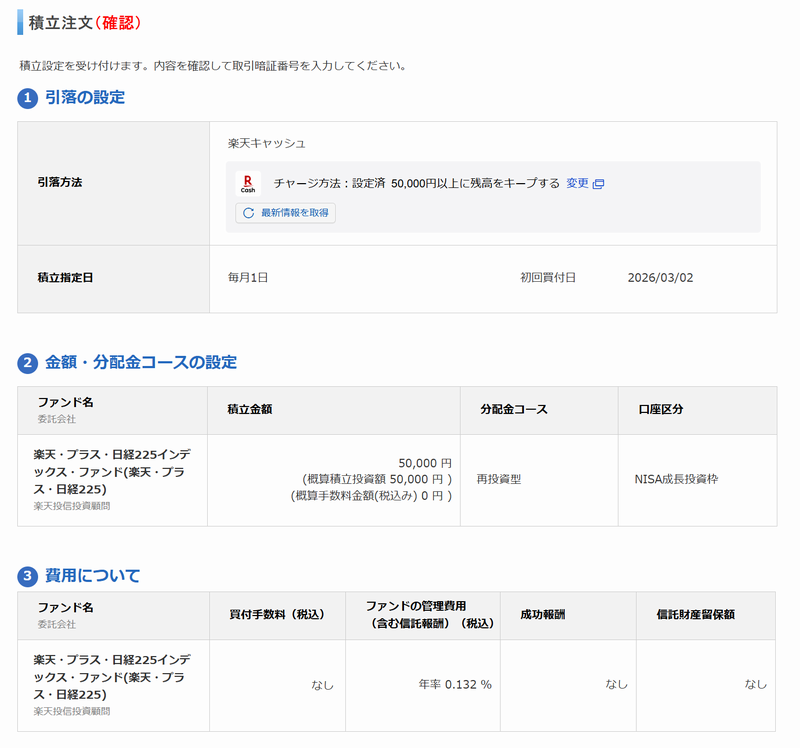Click the Rakuten Cash logo icon
Image resolution: width=800 pixels, height=748 pixels.
(x=247, y=183)
